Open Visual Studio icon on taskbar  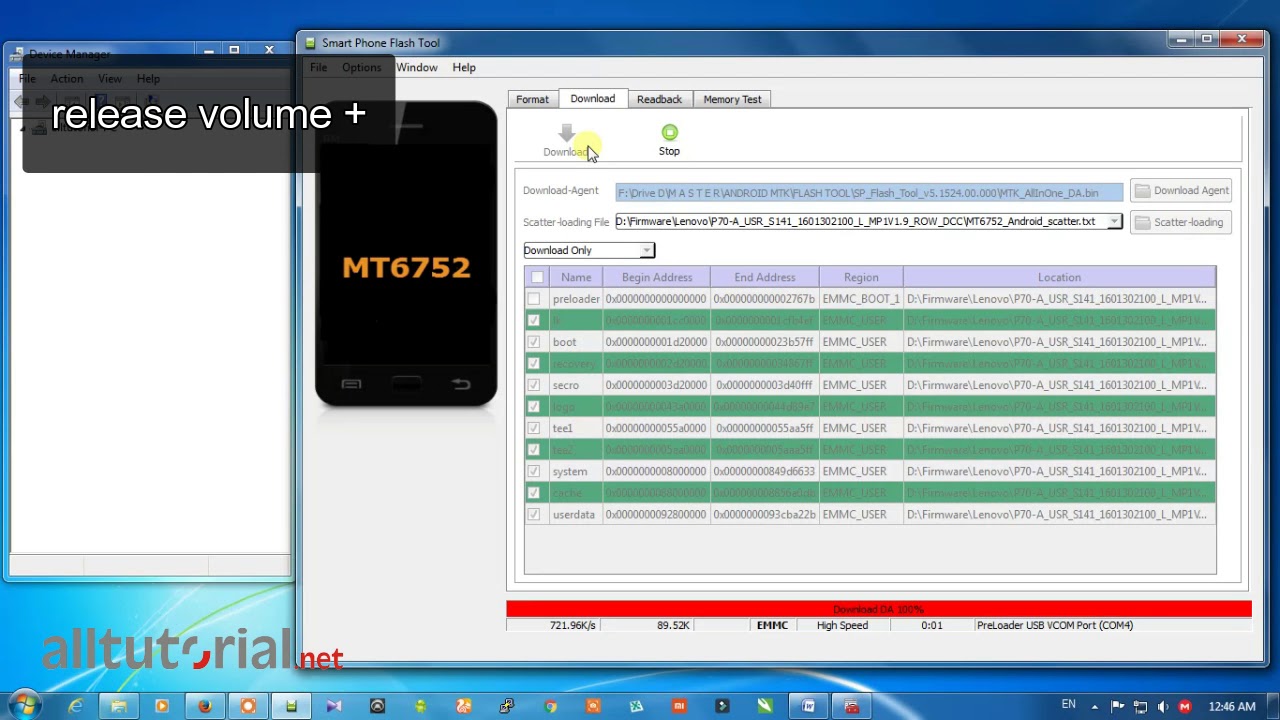coord(334,707)
